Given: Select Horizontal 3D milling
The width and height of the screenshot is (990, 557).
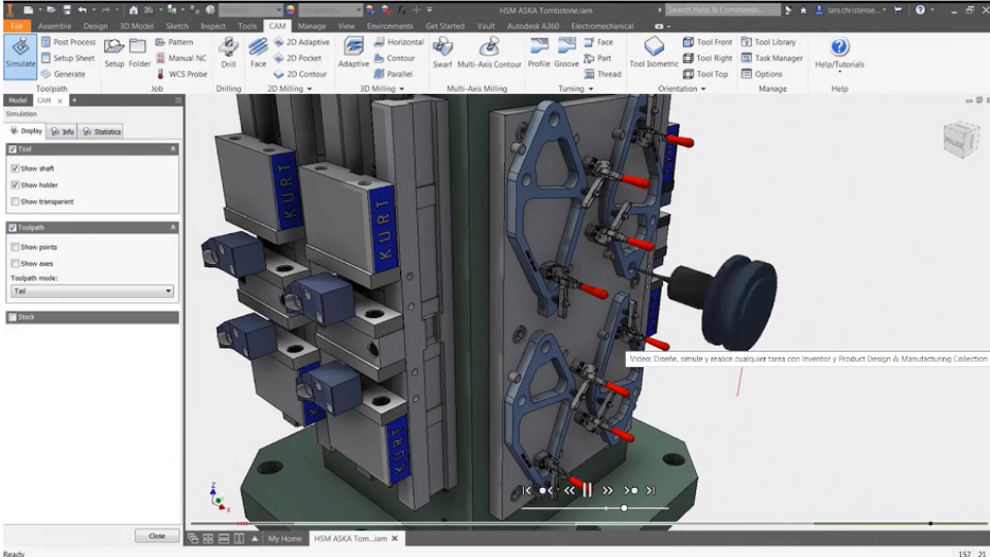Looking at the screenshot, I should pyautogui.click(x=398, y=42).
